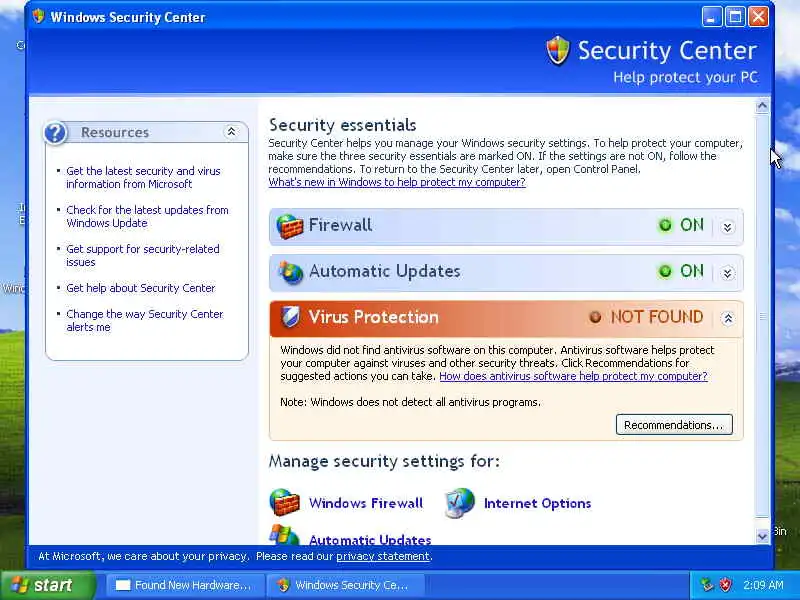Viewport: 800px width, 600px height.
Task: Click the vertical scrollbar thumb
Action: tap(762, 316)
